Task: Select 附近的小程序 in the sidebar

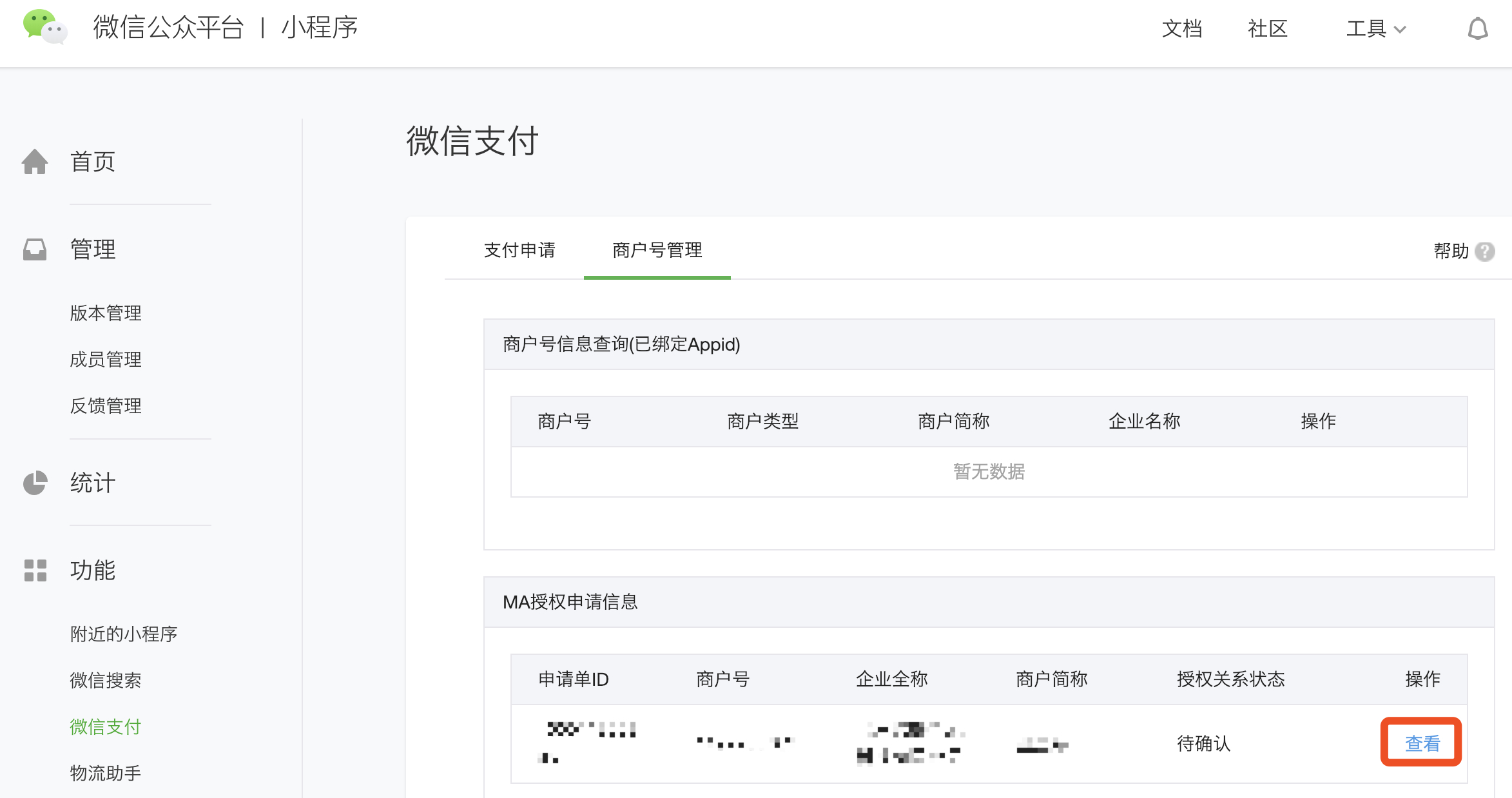Action: point(125,633)
